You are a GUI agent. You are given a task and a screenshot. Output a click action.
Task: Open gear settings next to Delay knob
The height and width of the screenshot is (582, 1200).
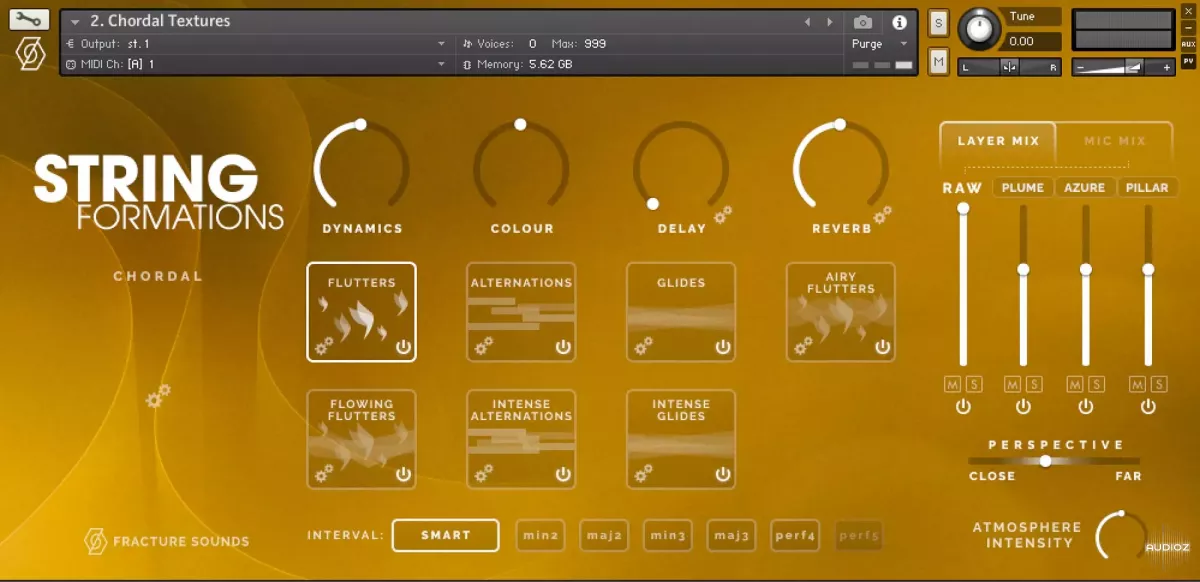[x=722, y=214]
